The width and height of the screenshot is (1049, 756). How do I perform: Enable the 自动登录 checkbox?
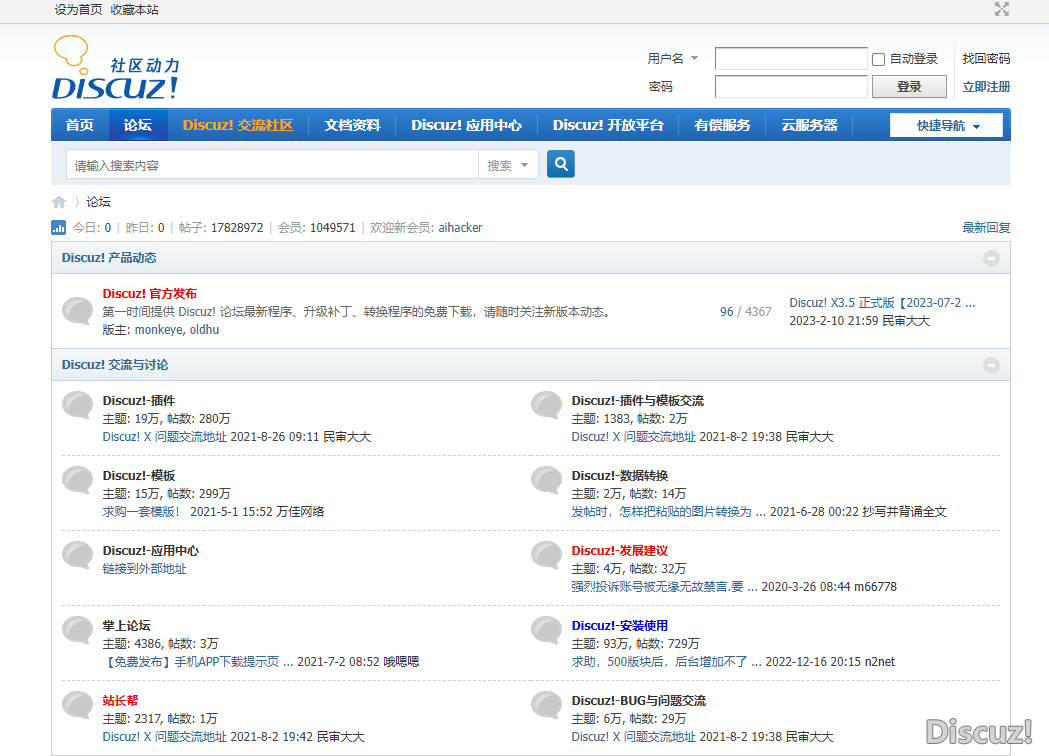click(877, 58)
